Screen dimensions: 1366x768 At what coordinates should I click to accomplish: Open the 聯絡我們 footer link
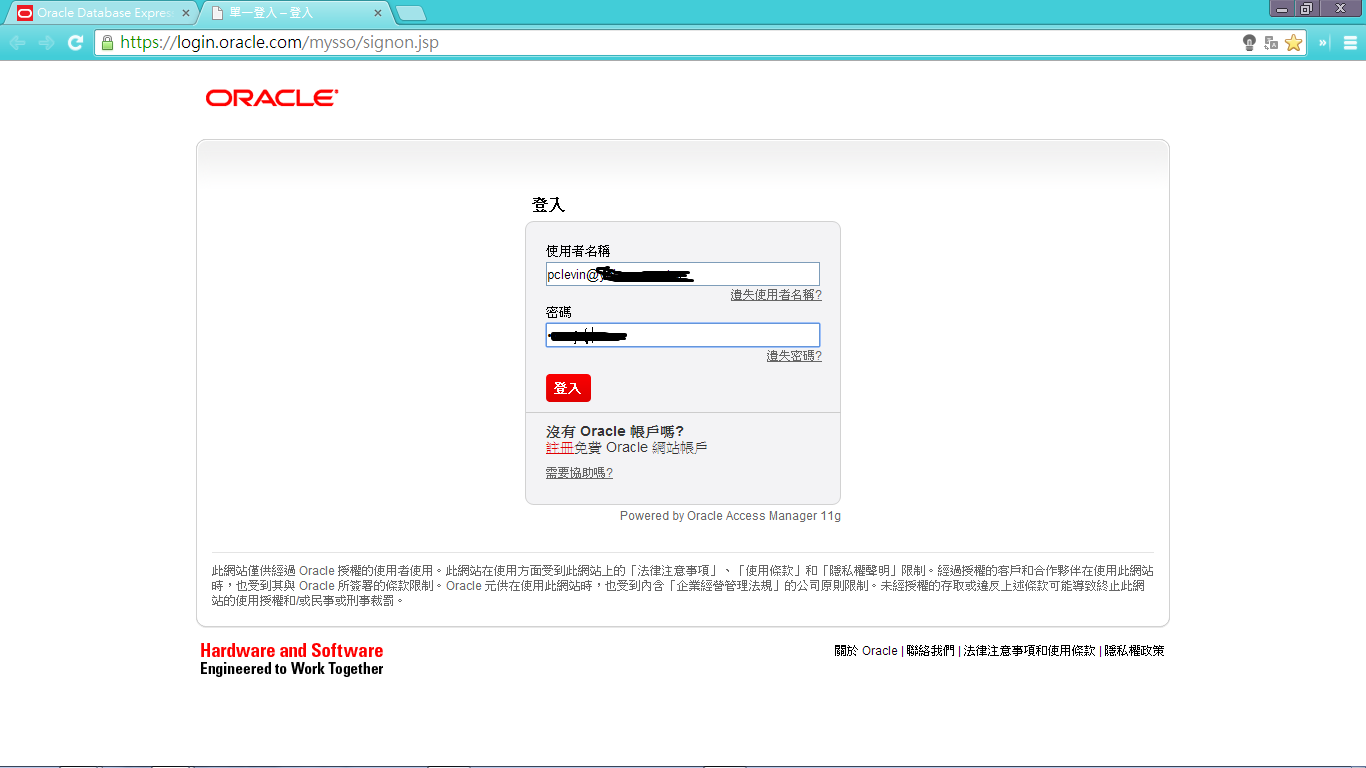coord(930,651)
